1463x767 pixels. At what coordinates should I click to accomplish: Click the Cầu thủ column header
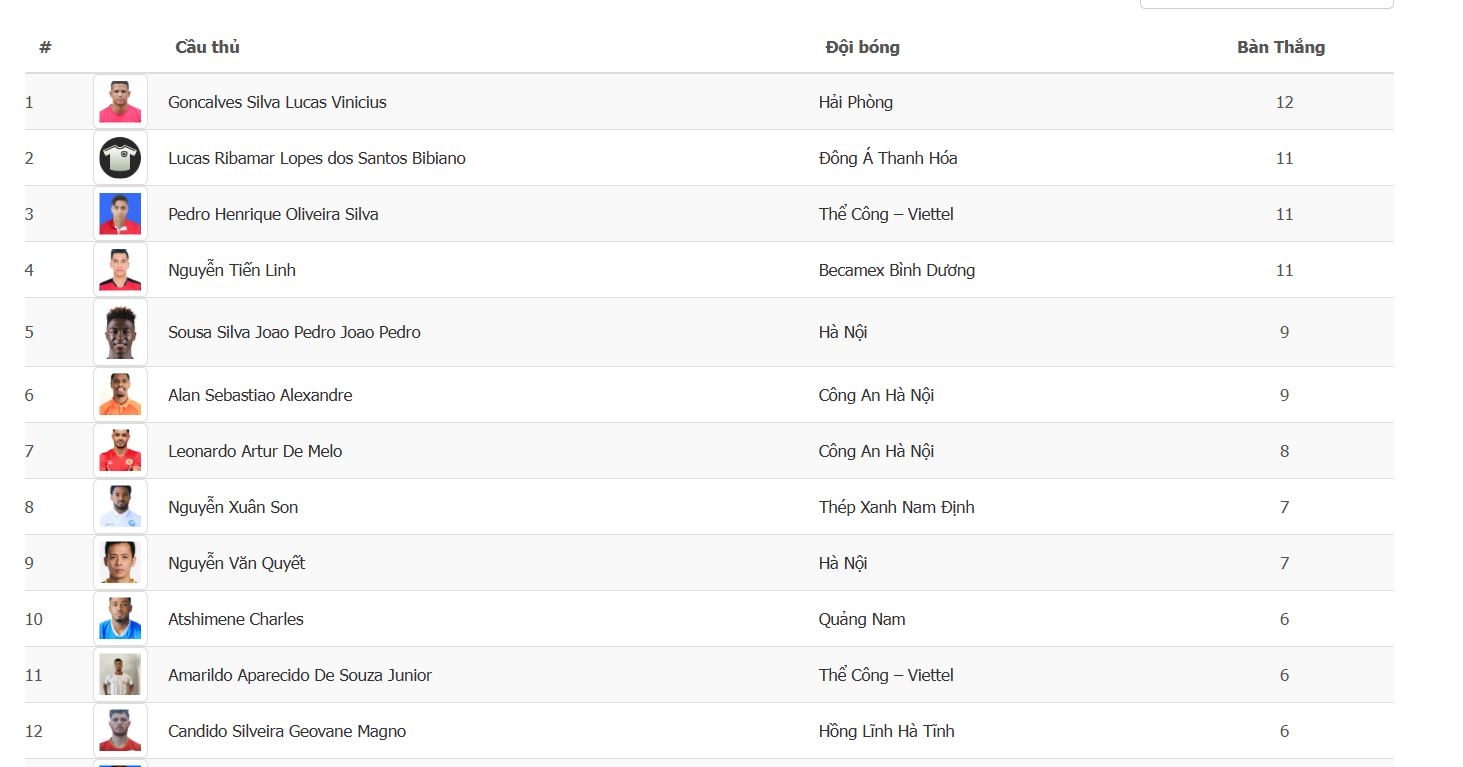pyautogui.click(x=207, y=47)
